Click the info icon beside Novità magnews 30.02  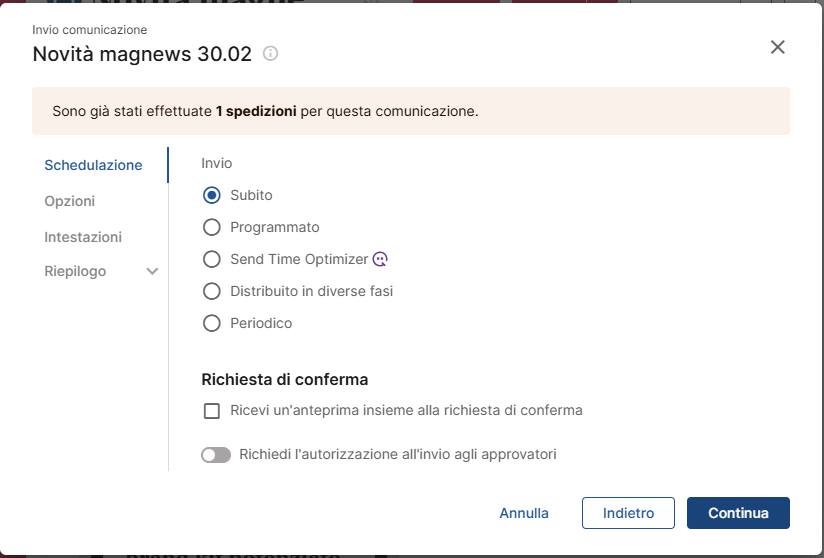coord(270,54)
